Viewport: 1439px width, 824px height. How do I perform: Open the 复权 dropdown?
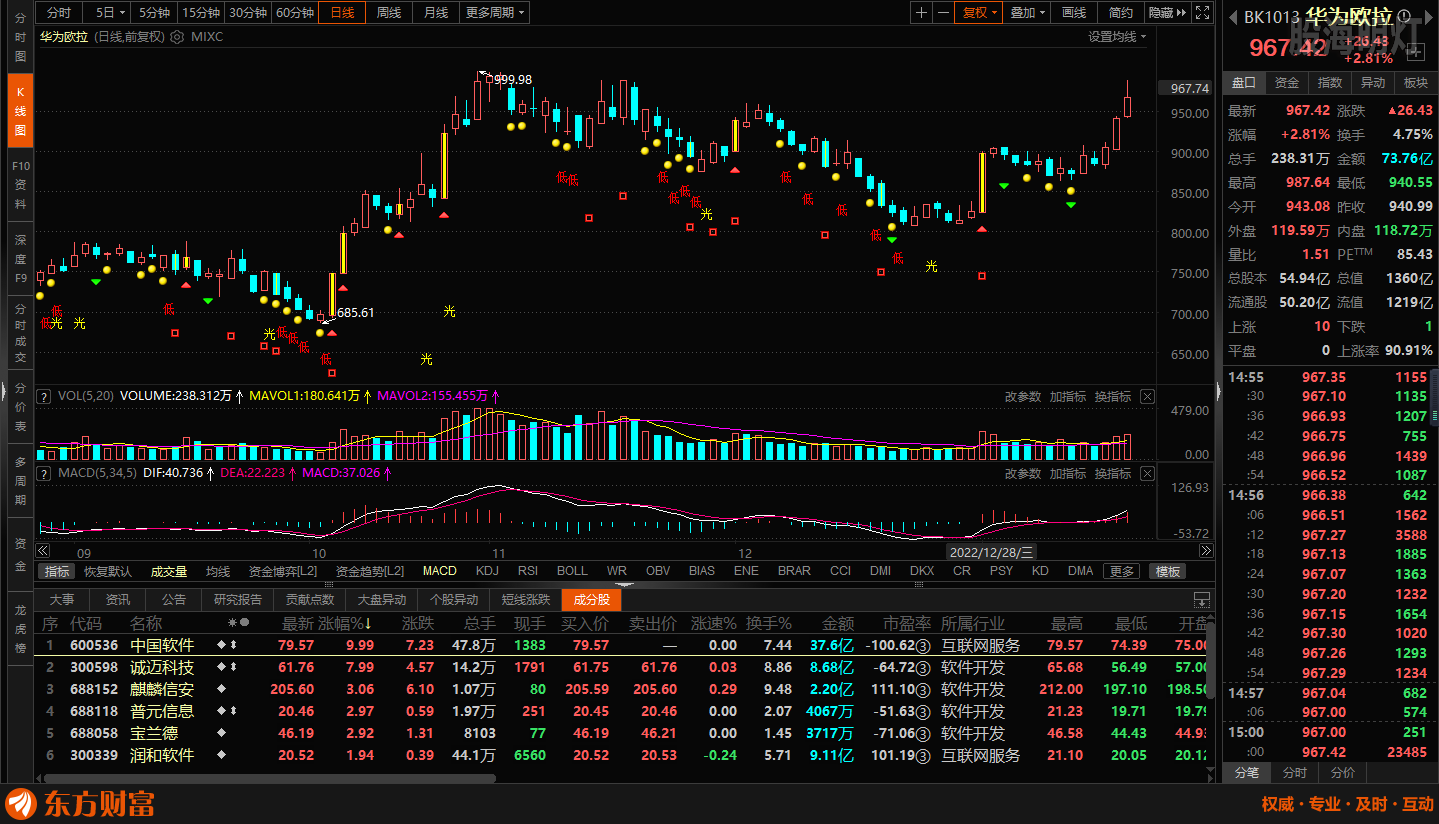(979, 13)
